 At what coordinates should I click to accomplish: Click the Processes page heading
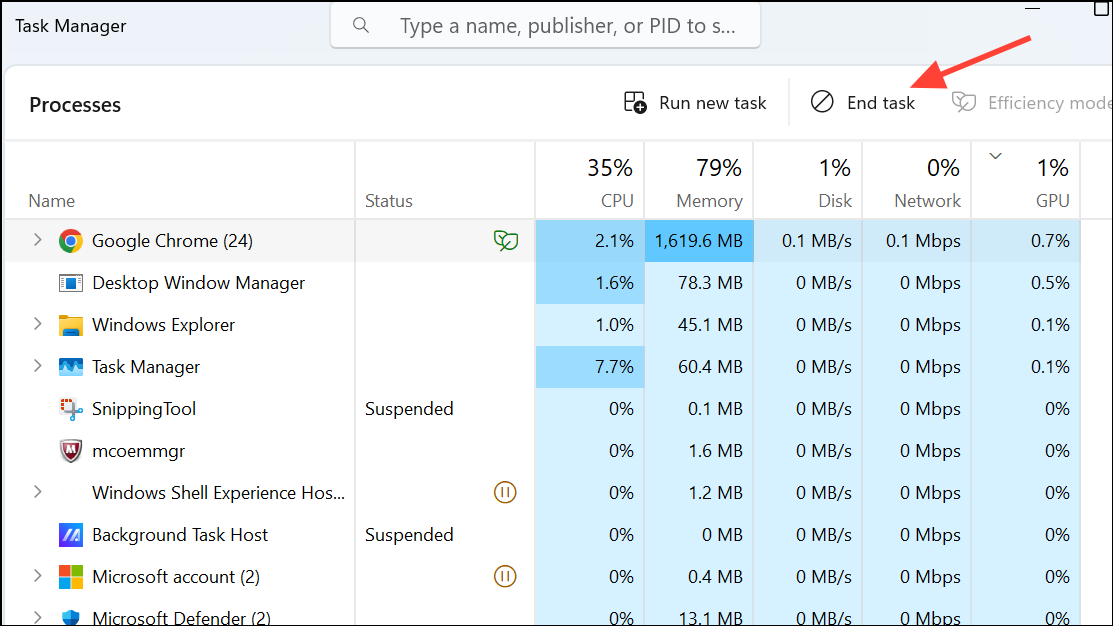click(x=75, y=105)
